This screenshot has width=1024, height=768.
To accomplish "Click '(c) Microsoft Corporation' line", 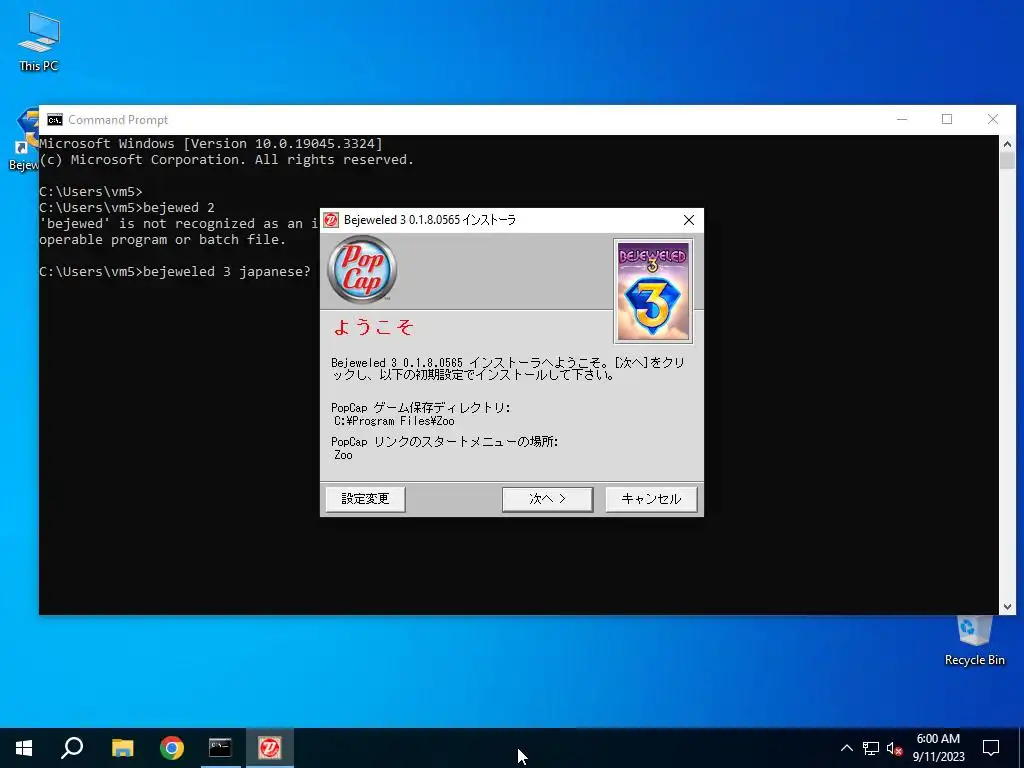I will (x=226, y=160).
